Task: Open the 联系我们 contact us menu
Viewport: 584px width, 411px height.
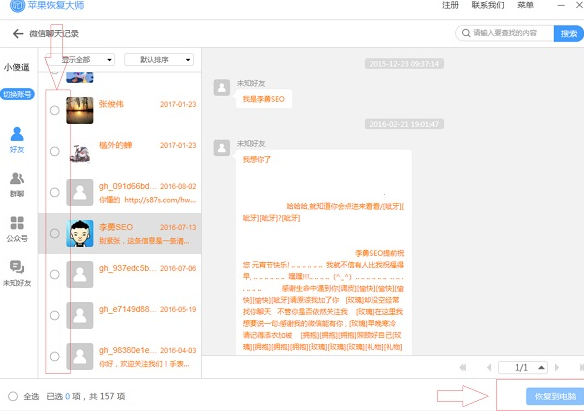Action: 488,5
